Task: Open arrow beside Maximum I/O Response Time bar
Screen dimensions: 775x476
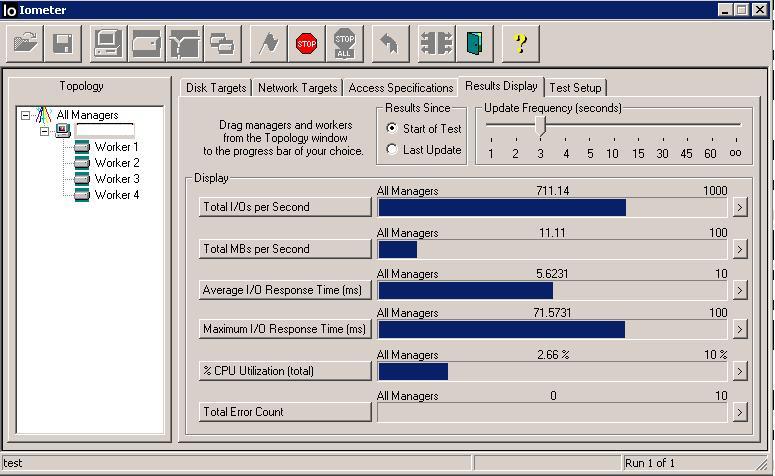Action: [739, 329]
